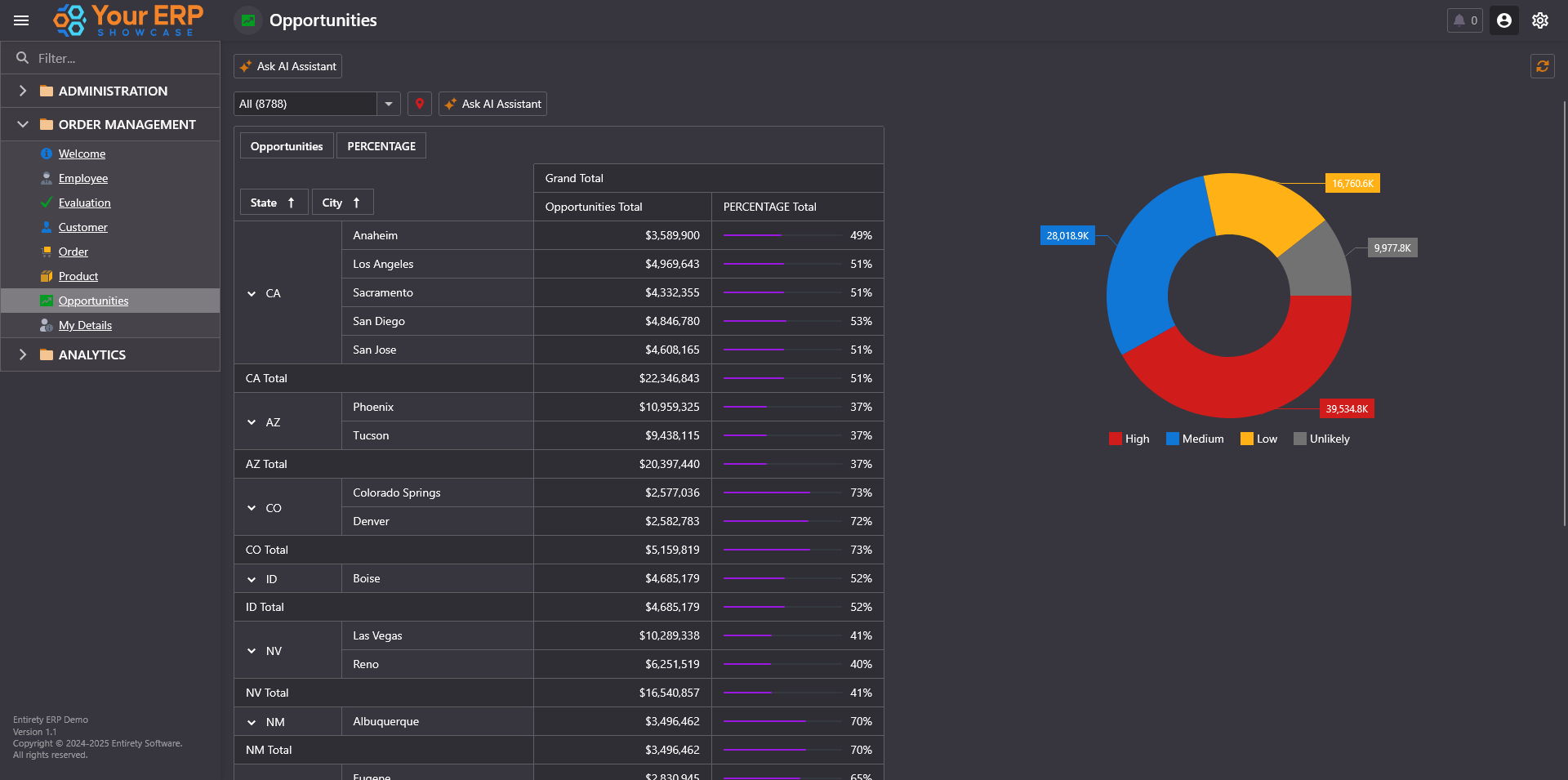
Task: Open the Customer sidebar menu item
Action: click(x=82, y=227)
